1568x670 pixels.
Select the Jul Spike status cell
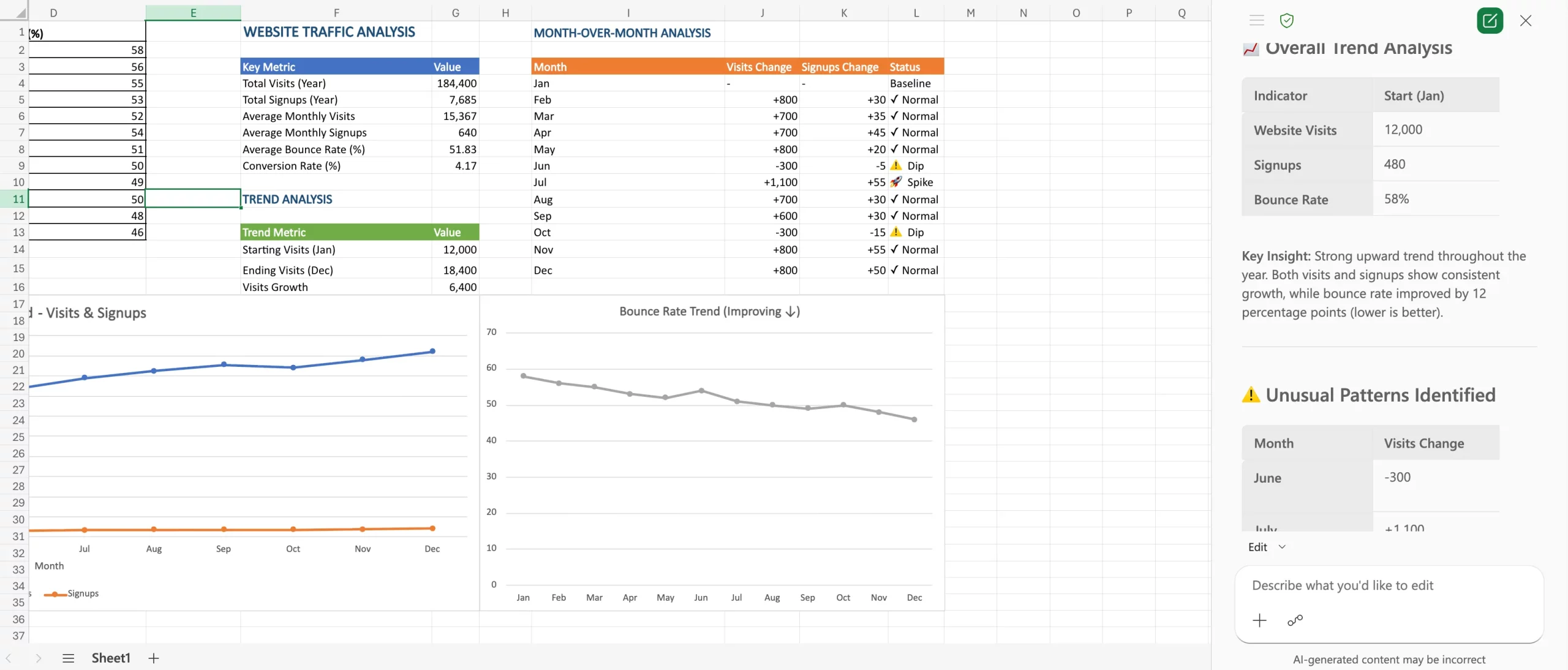(x=916, y=182)
